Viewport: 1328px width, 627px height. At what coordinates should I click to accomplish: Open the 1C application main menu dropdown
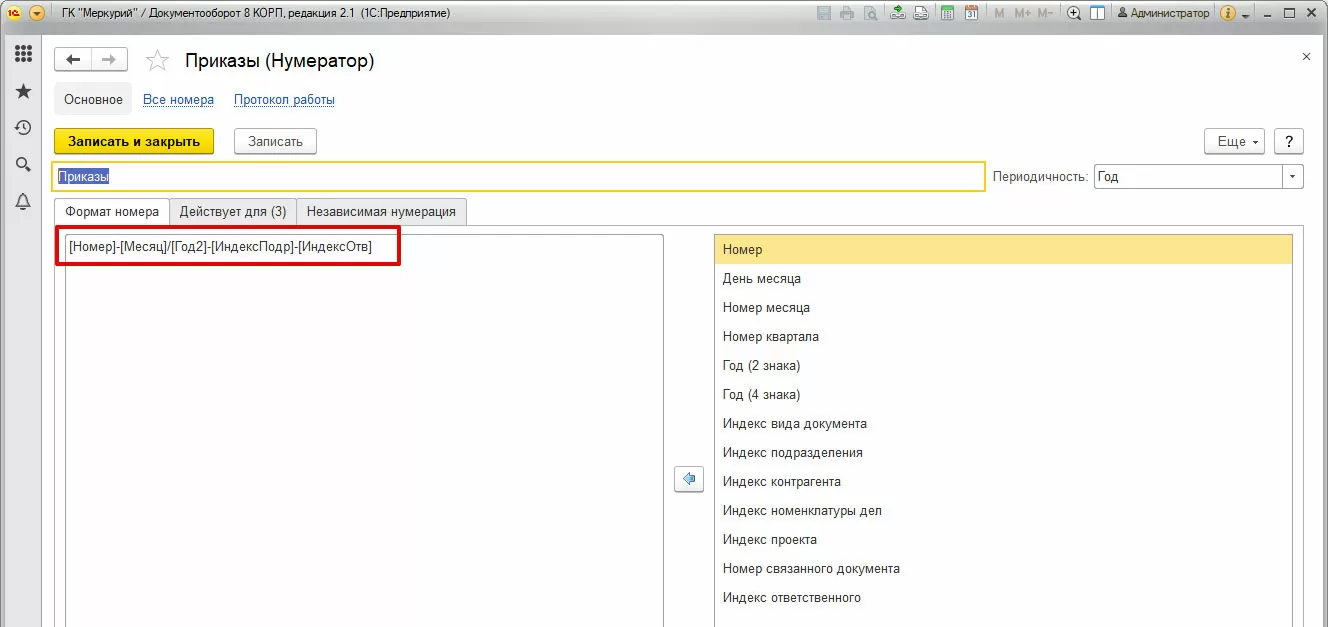click(37, 14)
